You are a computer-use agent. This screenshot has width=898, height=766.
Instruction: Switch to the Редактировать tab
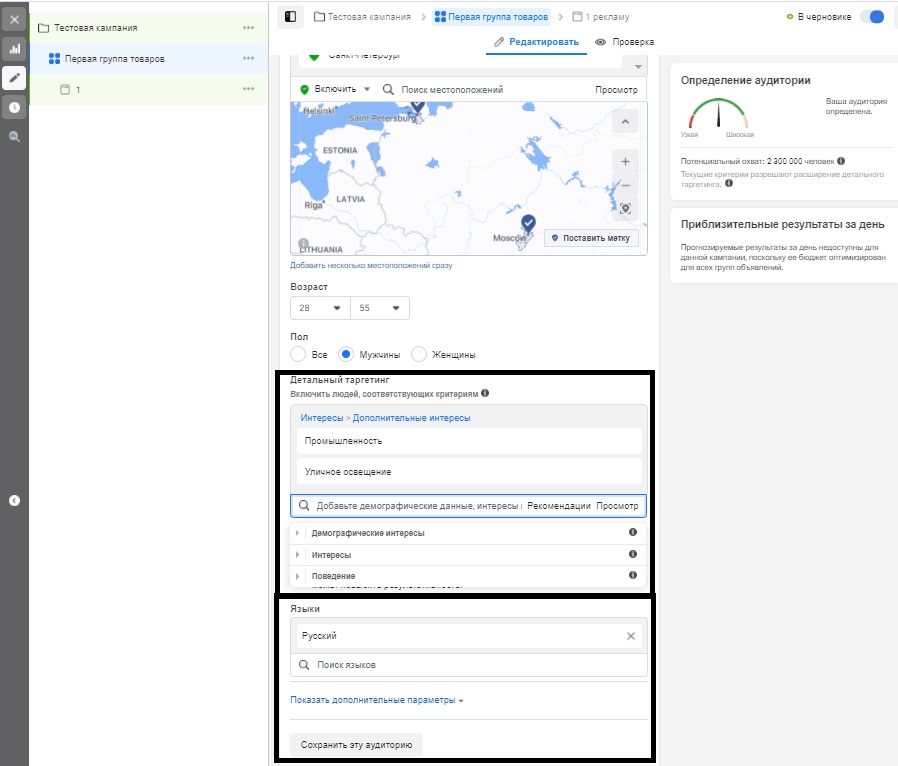[x=536, y=42]
